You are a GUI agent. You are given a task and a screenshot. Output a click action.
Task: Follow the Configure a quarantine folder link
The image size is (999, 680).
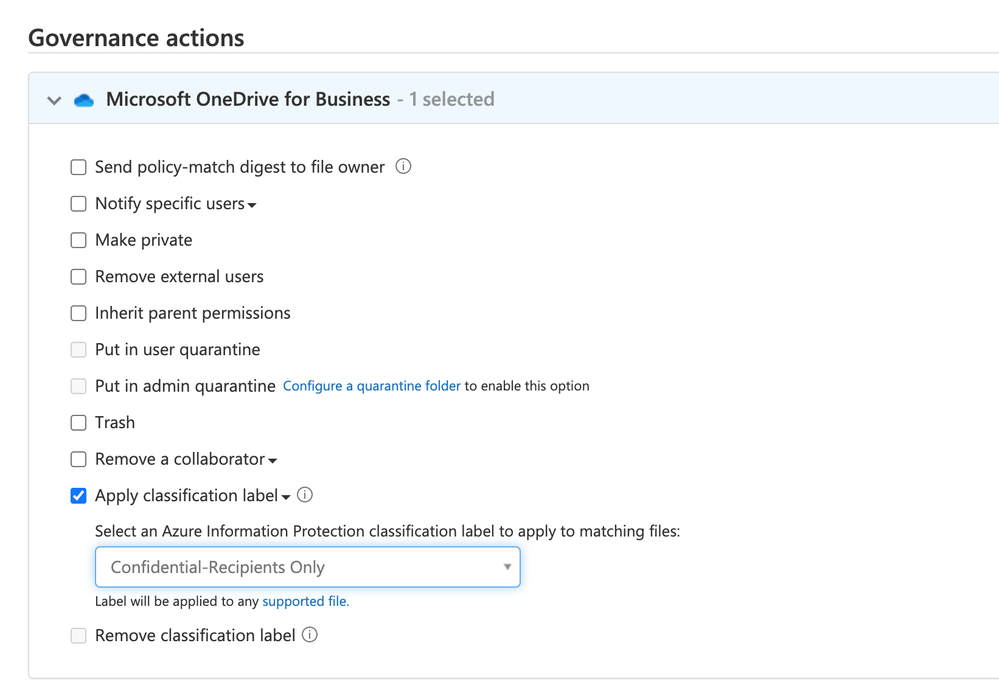click(371, 386)
